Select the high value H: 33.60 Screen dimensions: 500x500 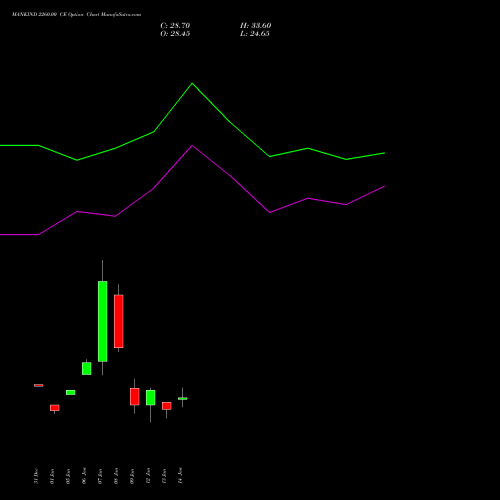pyautogui.click(x=255, y=26)
